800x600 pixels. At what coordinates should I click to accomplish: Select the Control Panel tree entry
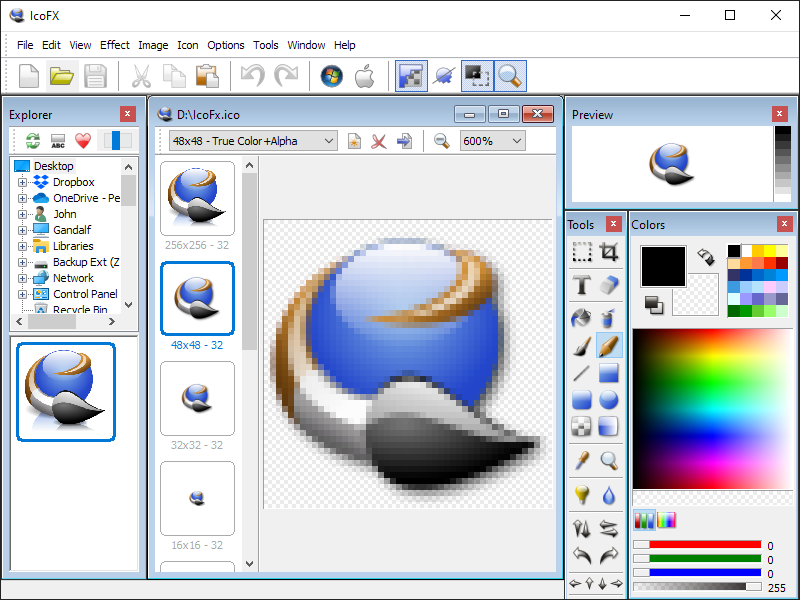tap(85, 294)
